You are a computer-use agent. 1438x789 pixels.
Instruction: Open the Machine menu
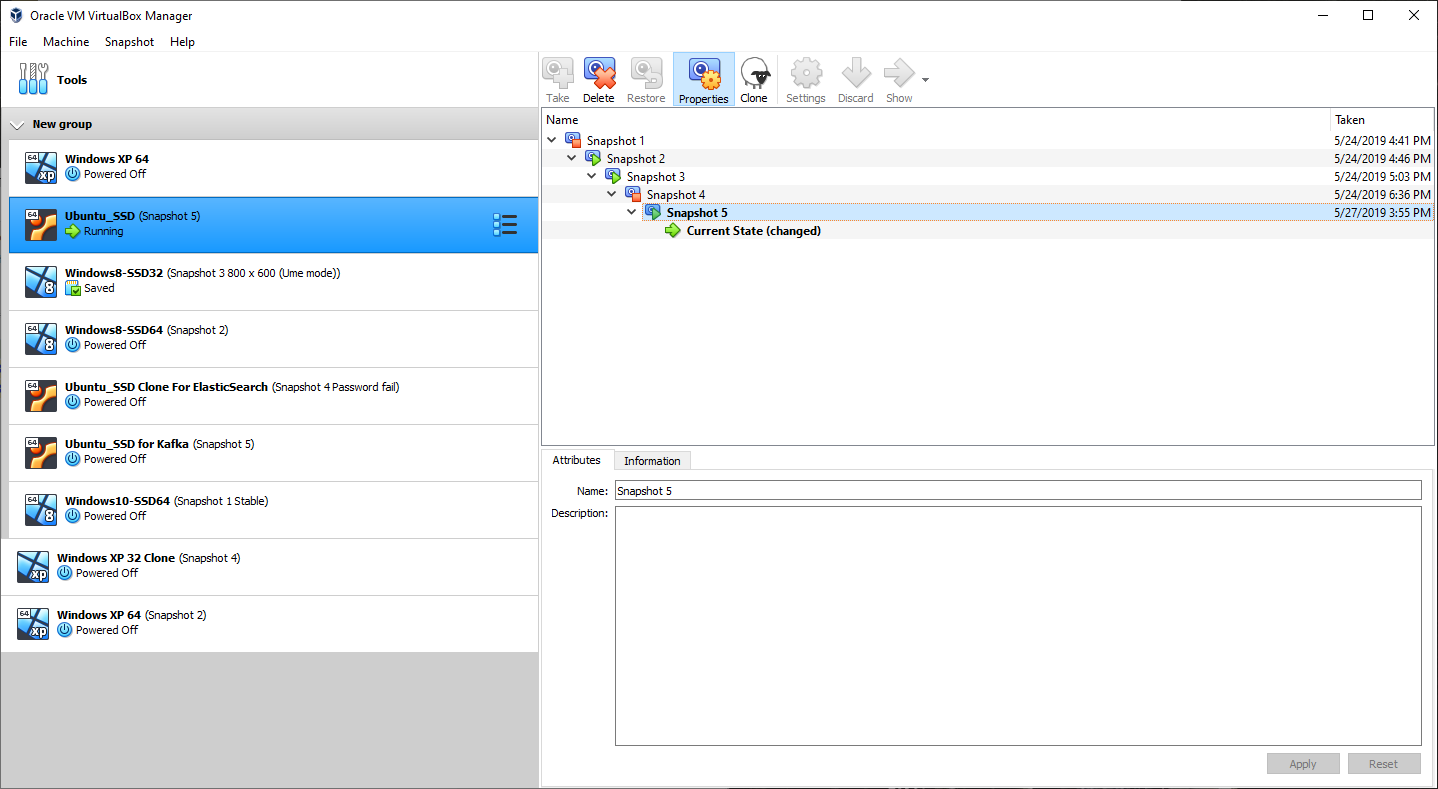click(x=66, y=42)
